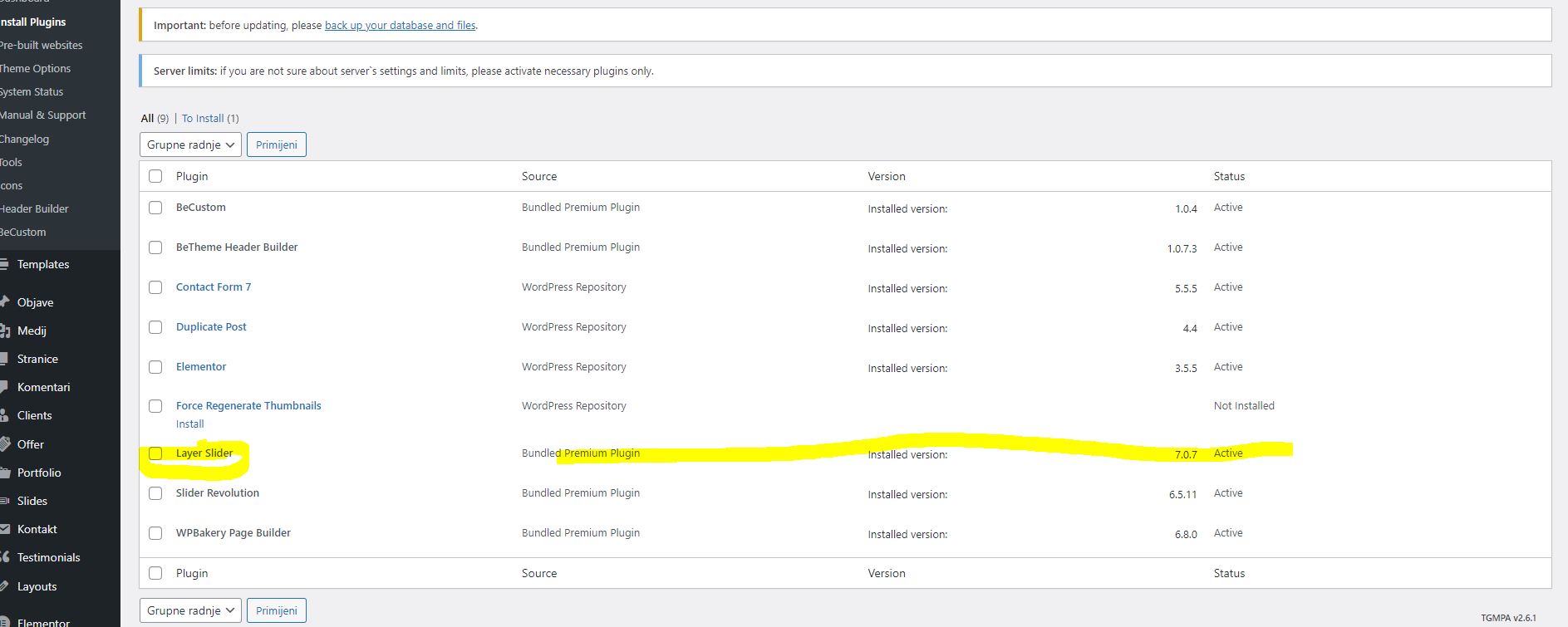The width and height of the screenshot is (1568, 627).
Task: Click the Komentari comment icon
Action: click(x=4, y=387)
